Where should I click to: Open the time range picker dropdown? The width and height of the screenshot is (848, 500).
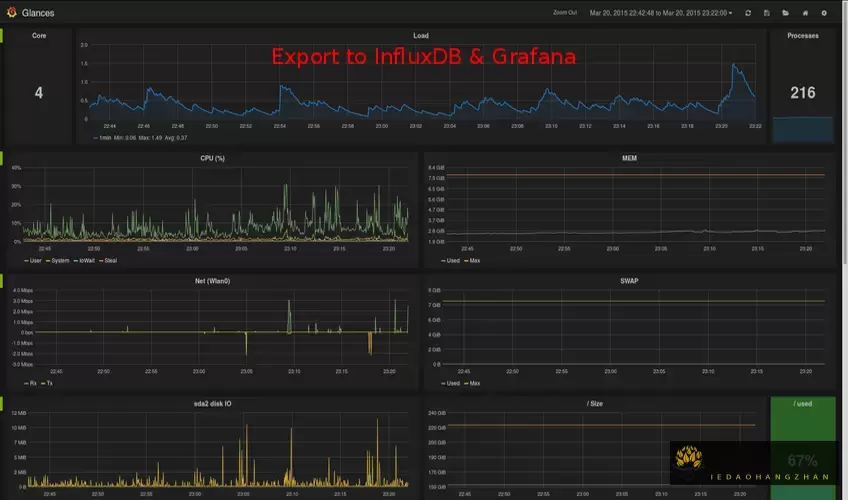point(661,13)
